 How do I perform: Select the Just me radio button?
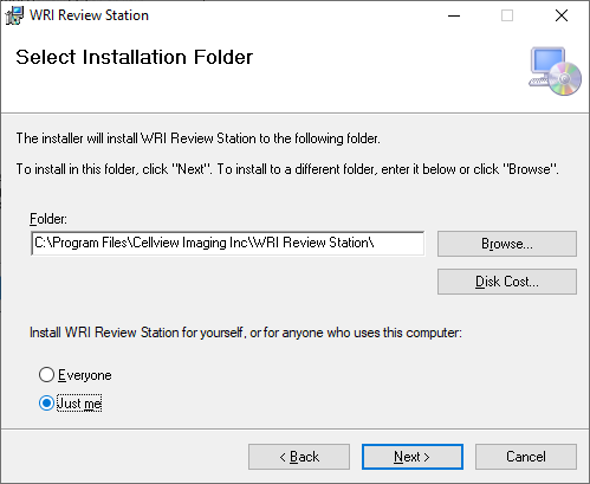tap(47, 403)
